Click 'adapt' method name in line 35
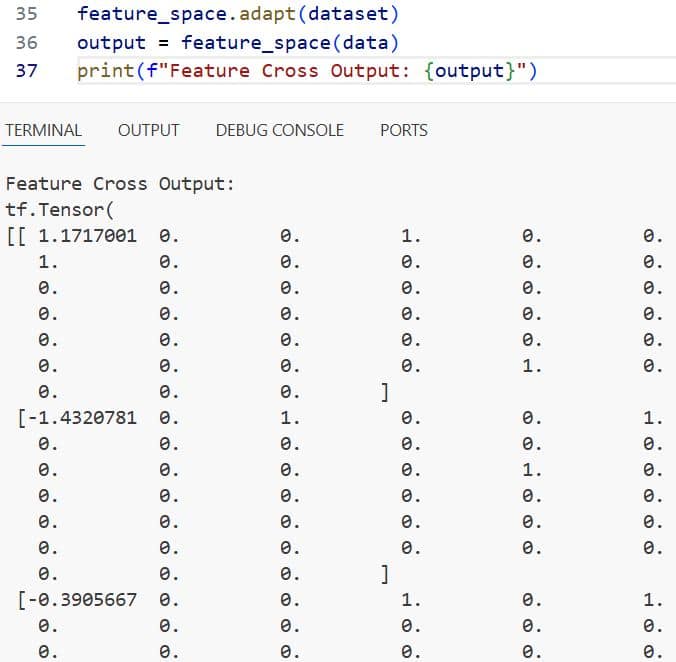The image size is (676, 662). click(x=267, y=14)
